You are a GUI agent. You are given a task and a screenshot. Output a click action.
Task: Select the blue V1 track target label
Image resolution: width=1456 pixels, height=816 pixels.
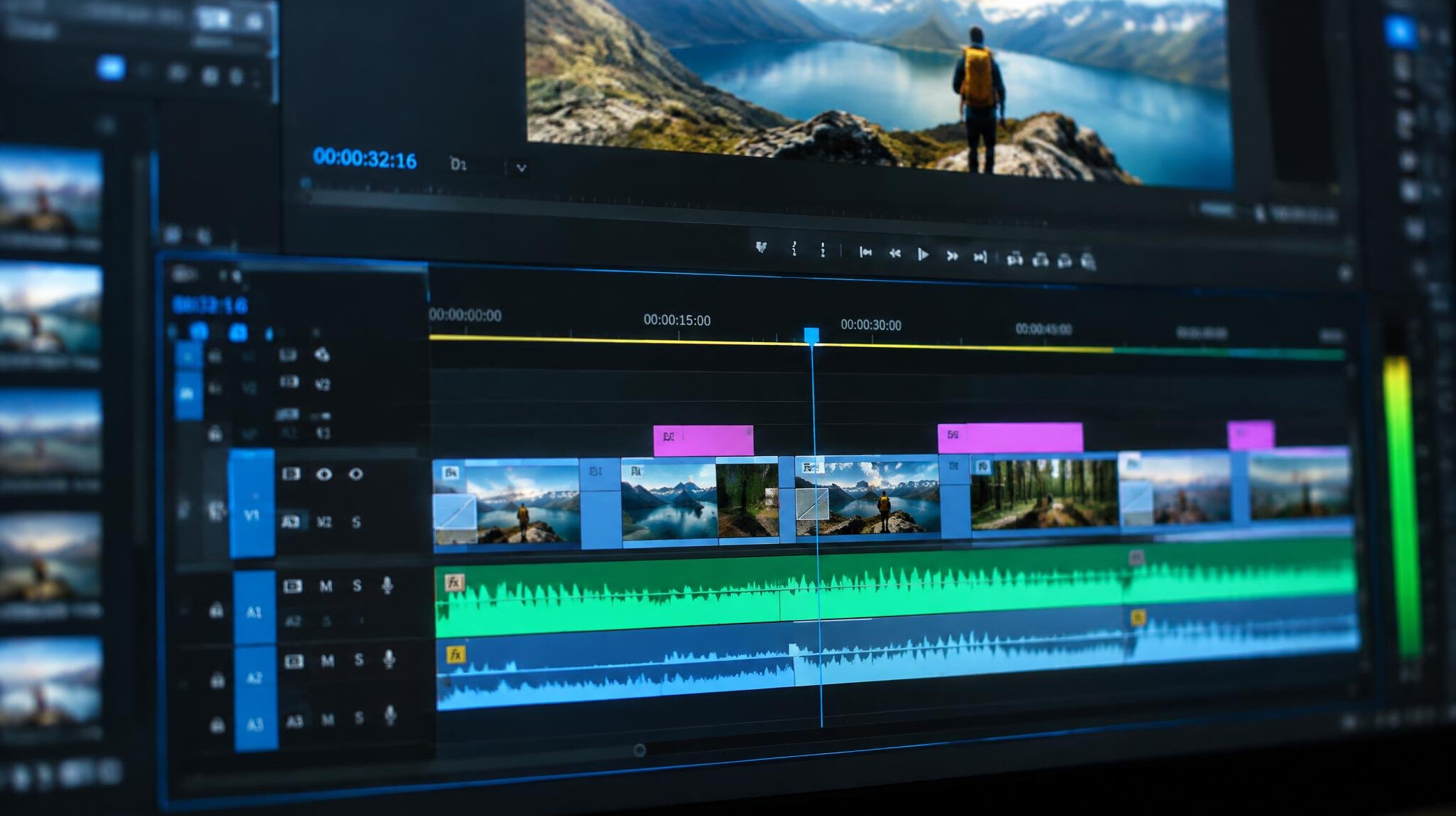pos(251,503)
